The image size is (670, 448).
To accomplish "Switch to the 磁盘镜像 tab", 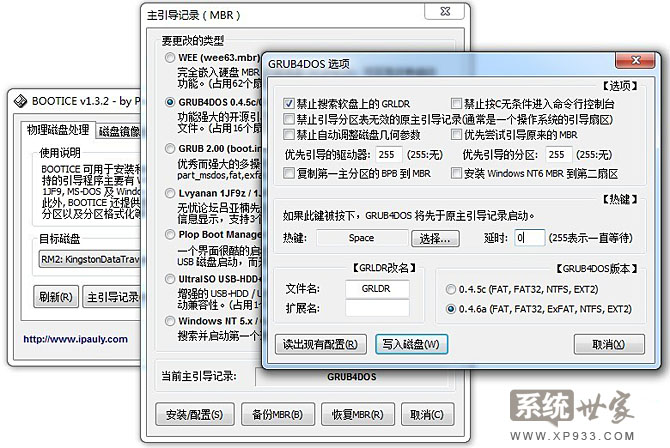I will point(119,131).
